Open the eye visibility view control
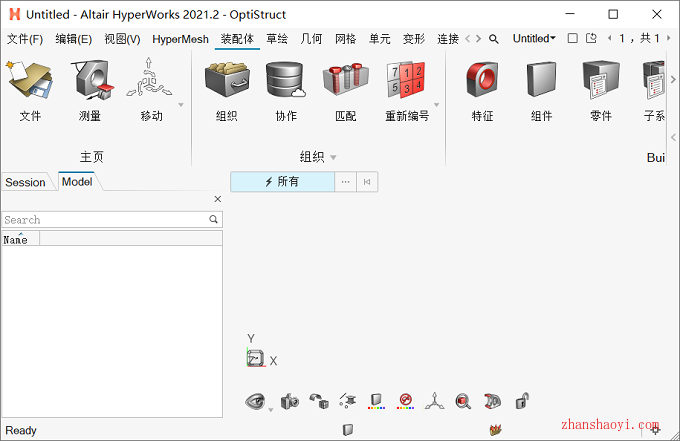Viewport: 680px width, 441px height. click(255, 402)
